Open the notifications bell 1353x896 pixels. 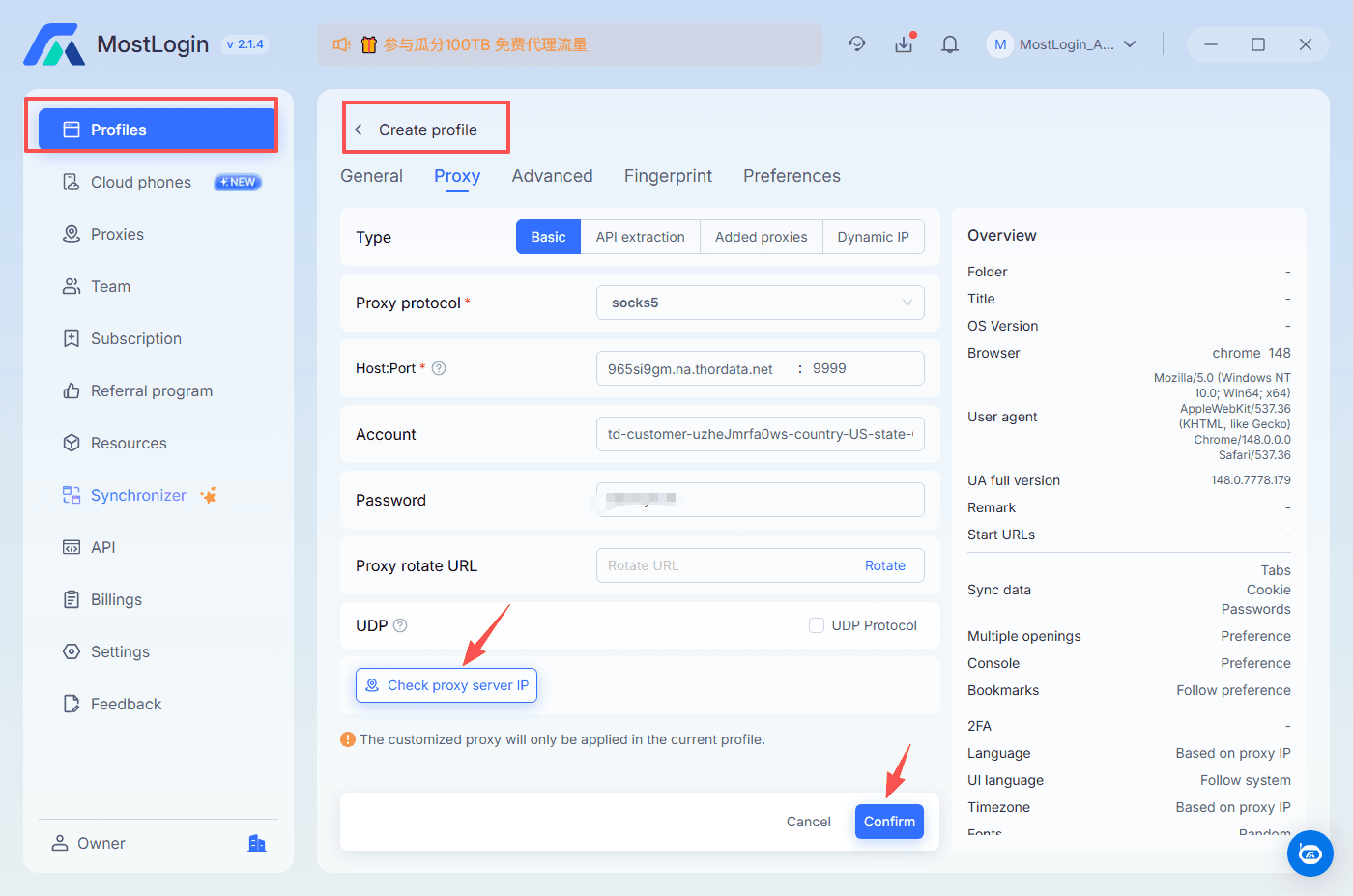[x=950, y=44]
